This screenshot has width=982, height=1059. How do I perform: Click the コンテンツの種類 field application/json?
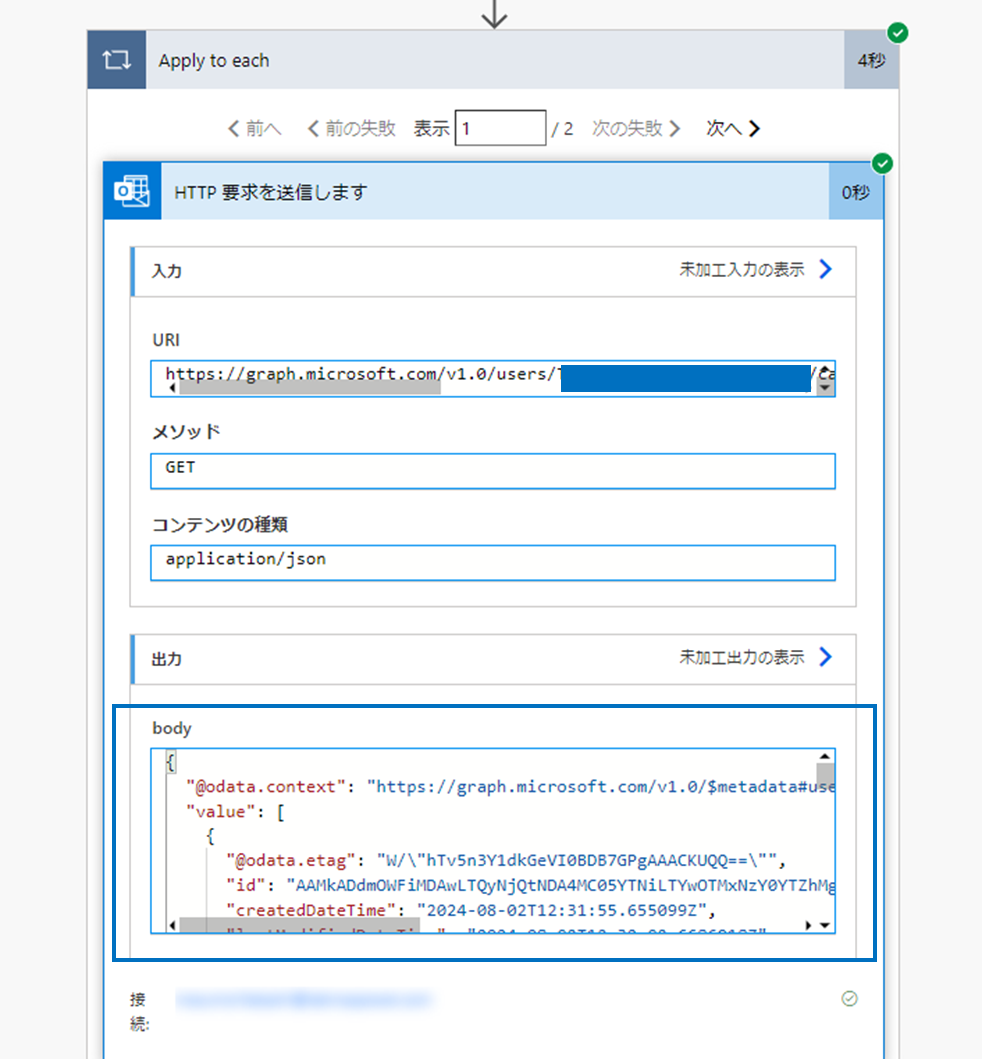[492, 563]
